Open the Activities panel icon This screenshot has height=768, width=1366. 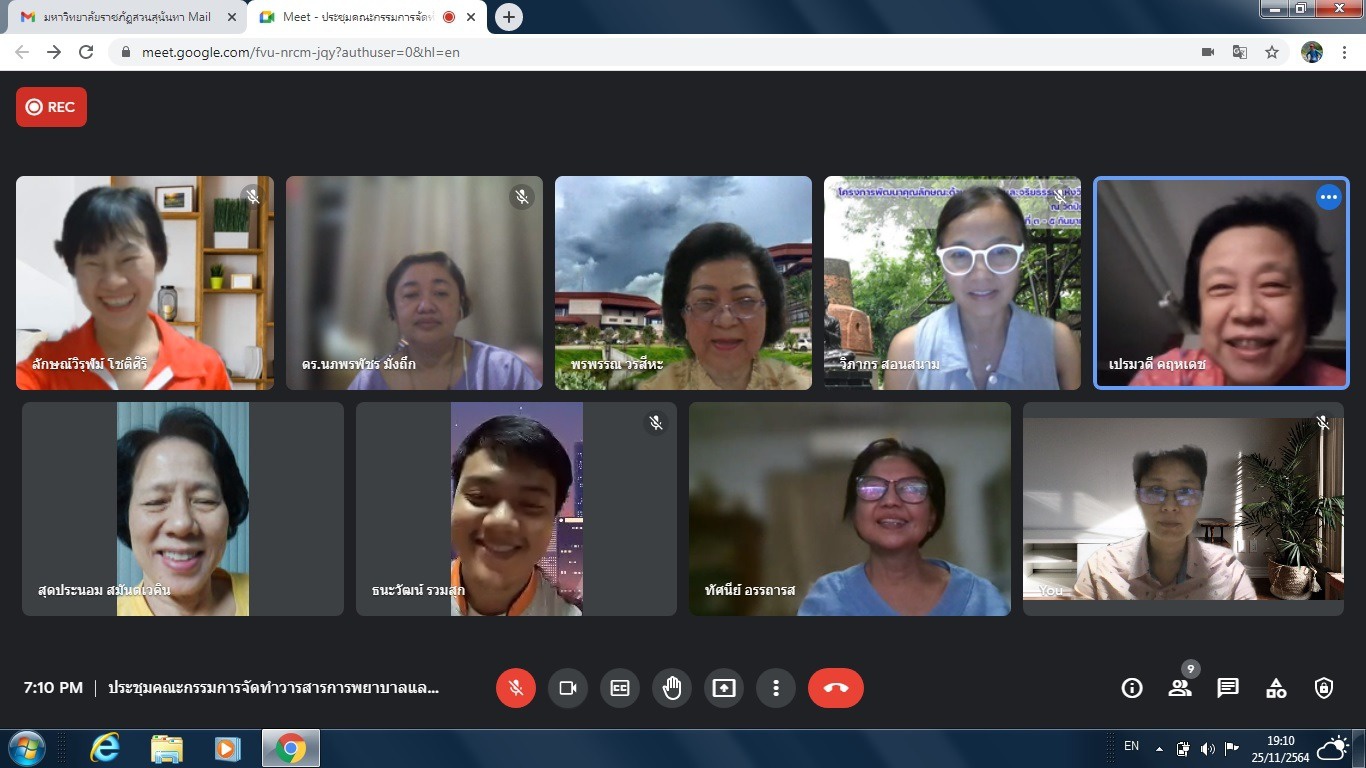[x=1276, y=688]
